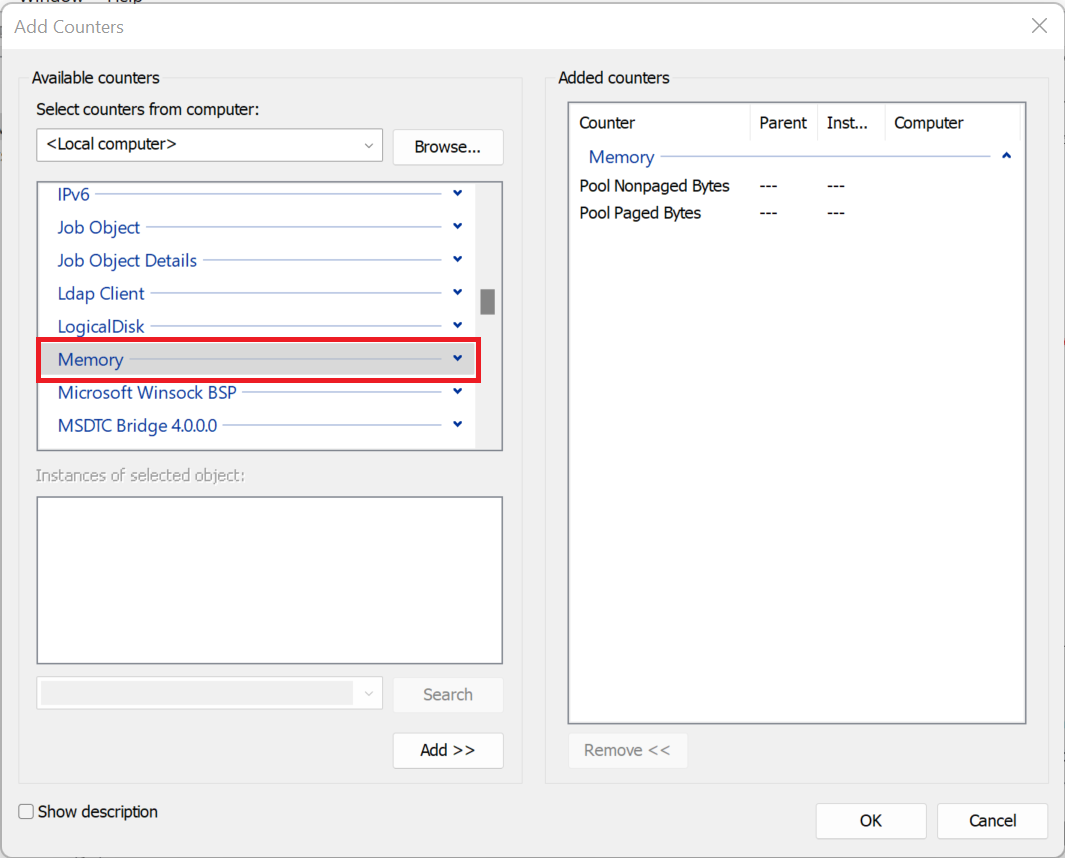This screenshot has width=1065, height=858.
Task: Select the Pool Nonpaged Bytes counter
Action: coord(655,186)
